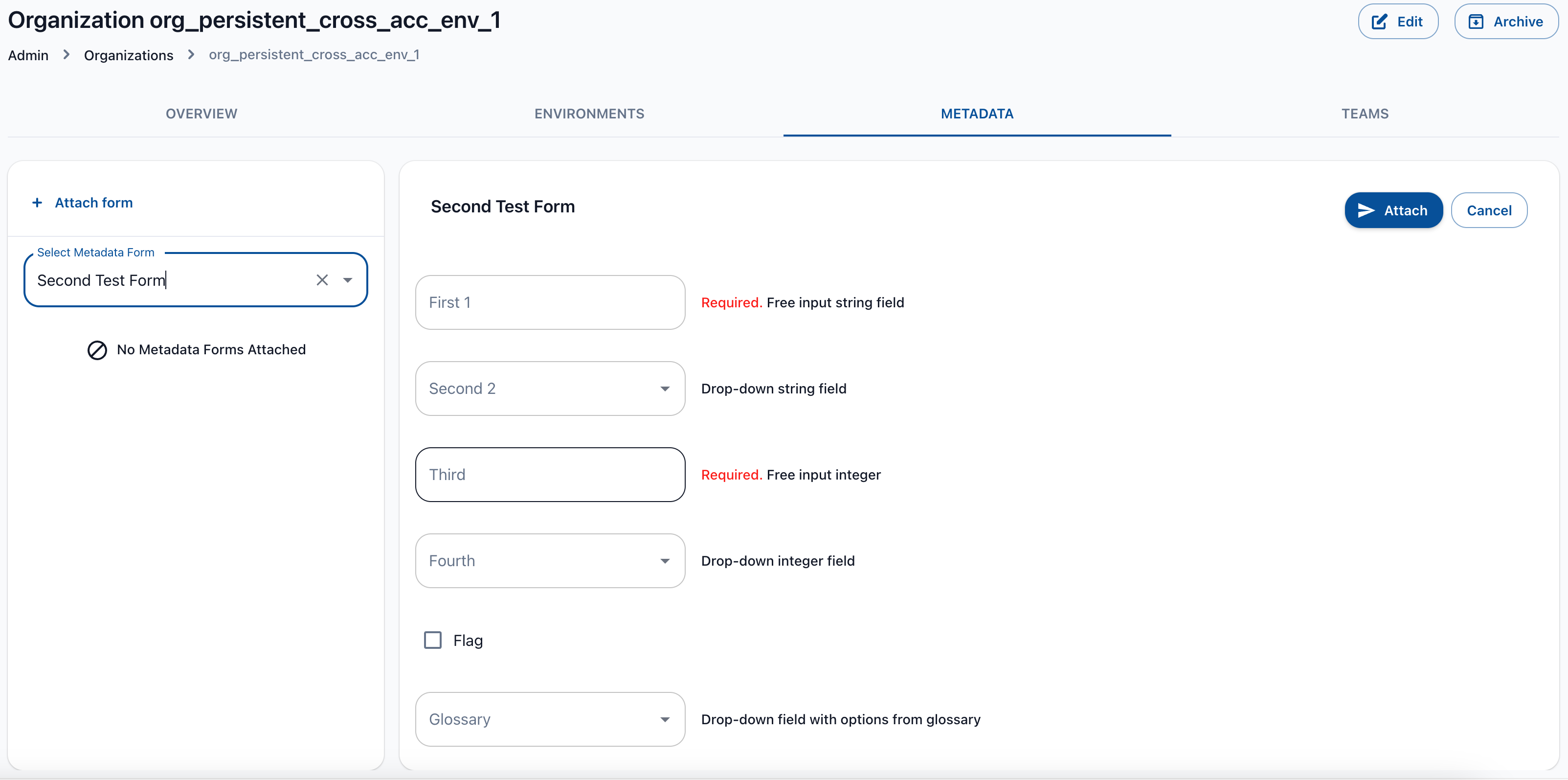Open the Environments tab

click(x=589, y=114)
